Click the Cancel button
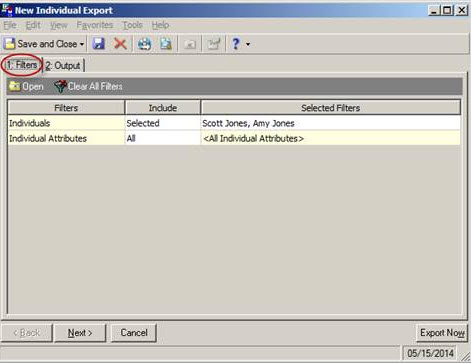This screenshot has height=363, width=471. tap(134, 333)
